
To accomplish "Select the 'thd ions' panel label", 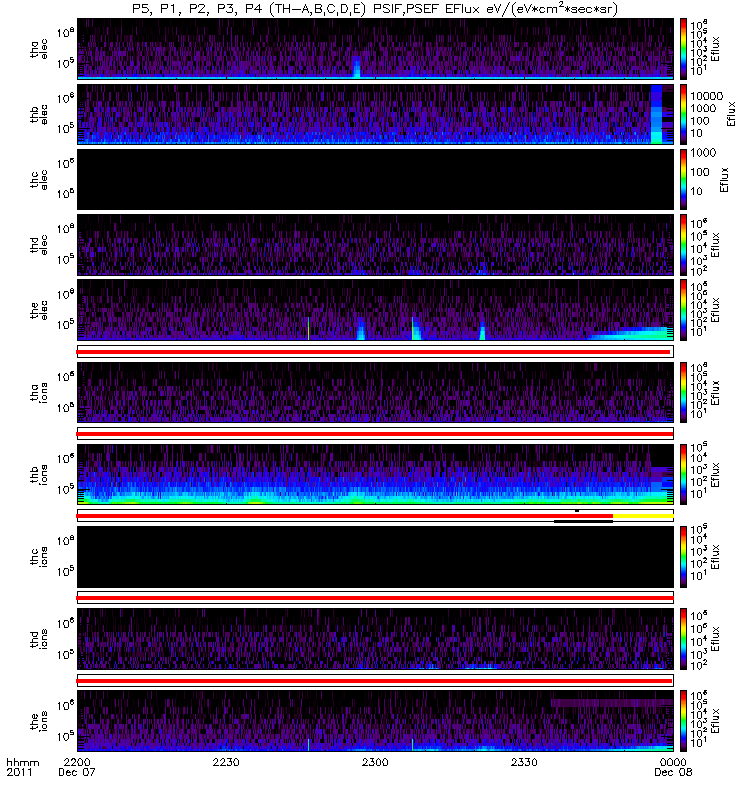I will coord(39,639).
